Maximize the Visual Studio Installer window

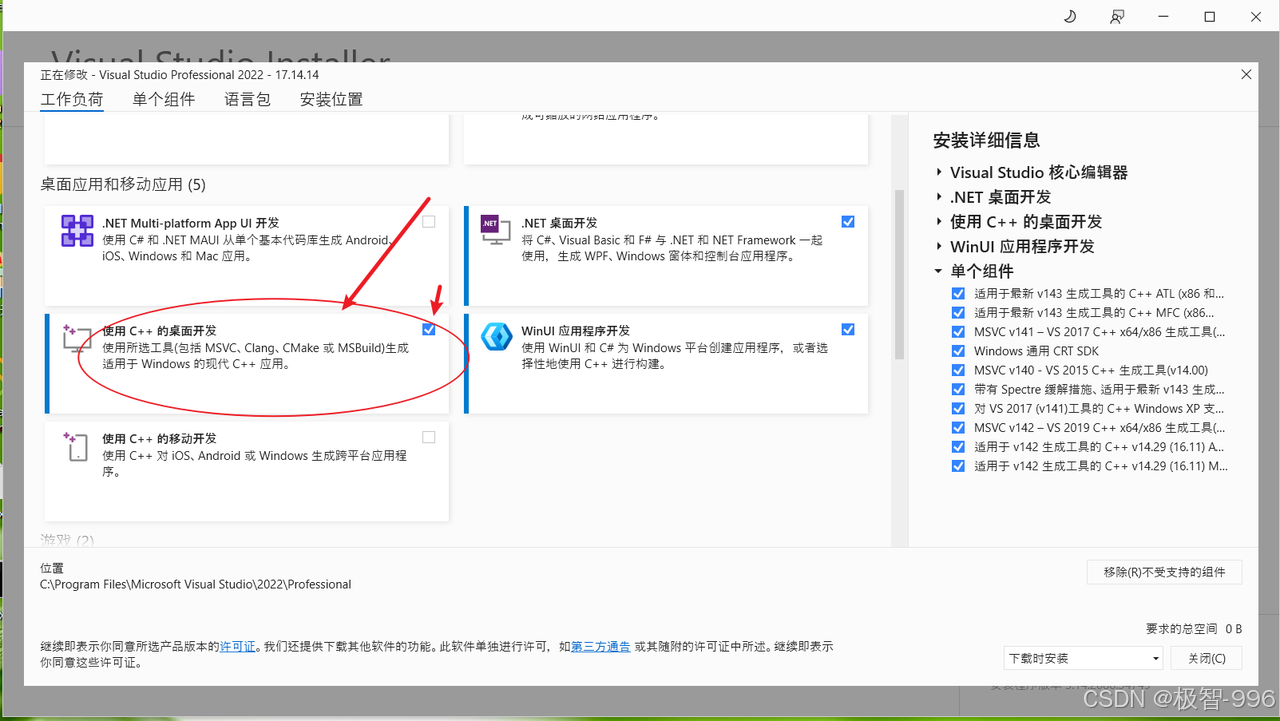pos(1209,17)
